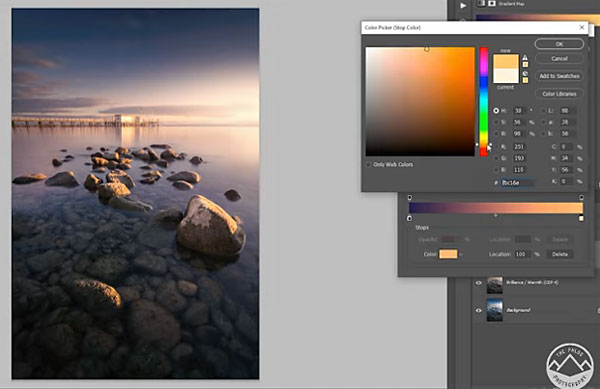This screenshot has height=389, width=600.
Task: Select the Brilliance / Warmth layer thumbnail
Action: 494,285
